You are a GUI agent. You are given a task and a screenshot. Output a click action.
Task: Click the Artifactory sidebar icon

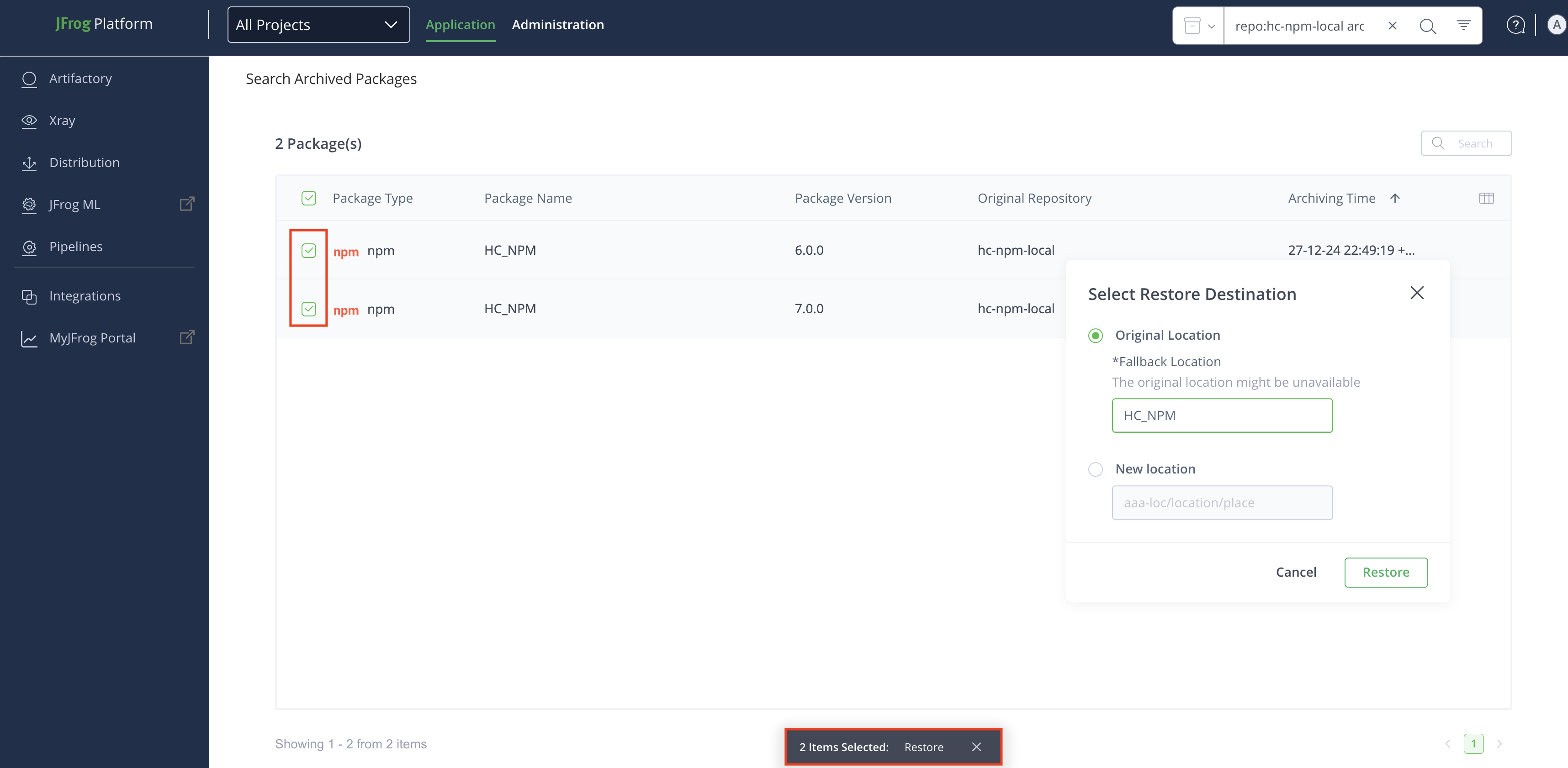tap(29, 79)
